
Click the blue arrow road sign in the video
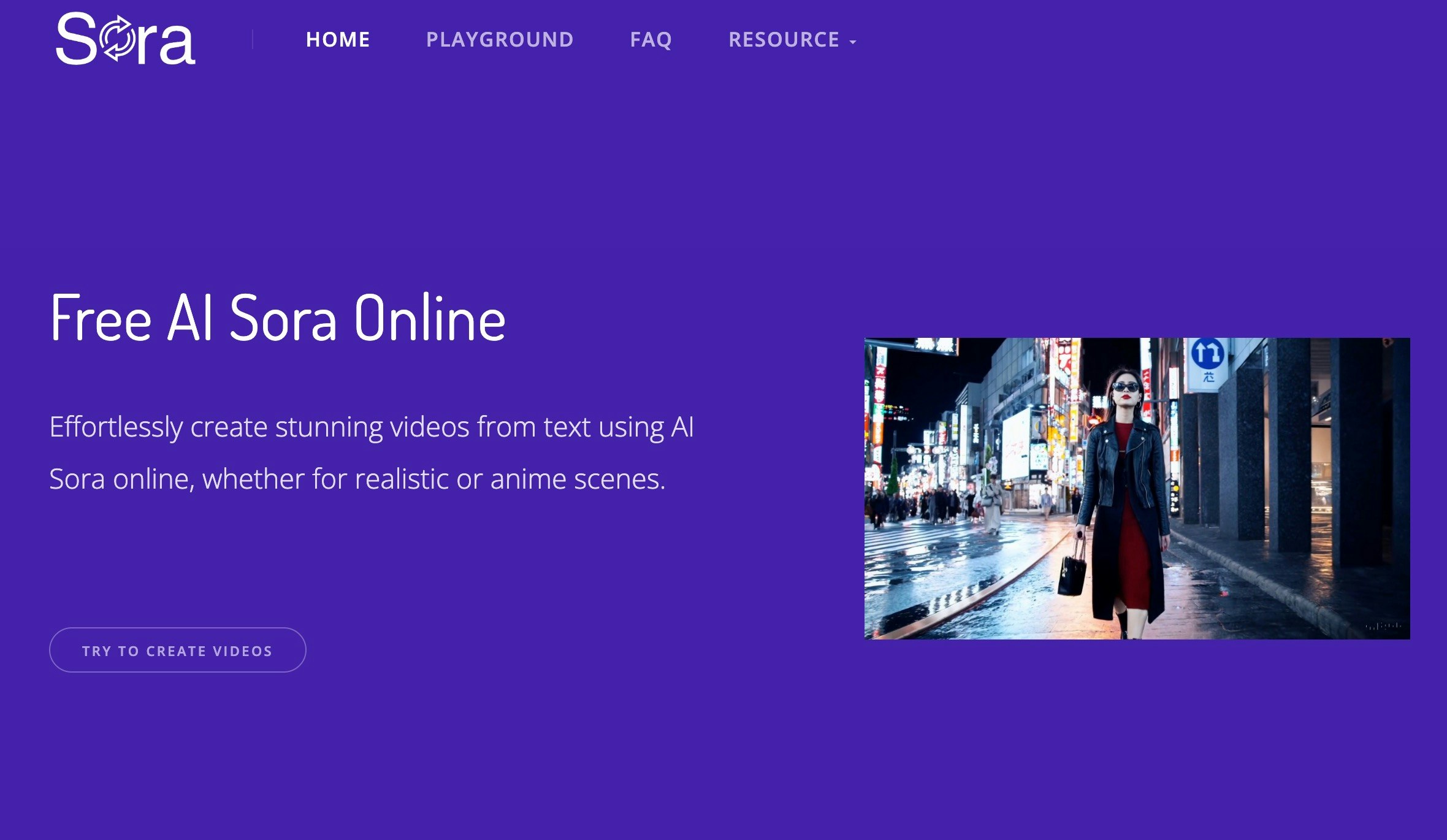pos(1208,354)
